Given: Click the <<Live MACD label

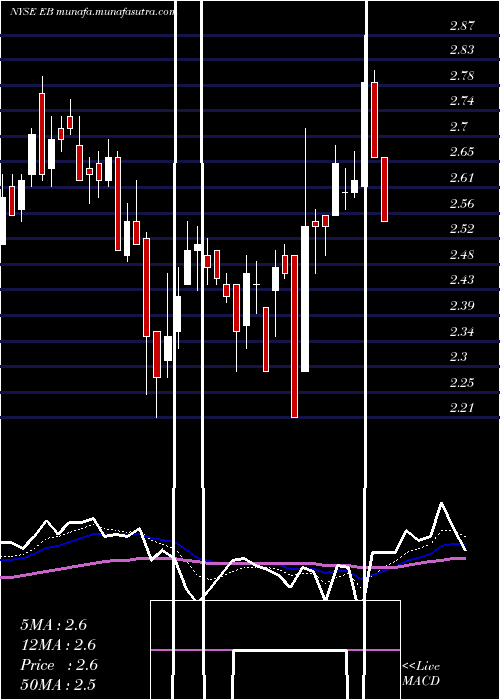Looking at the screenshot, I should coord(421,673).
